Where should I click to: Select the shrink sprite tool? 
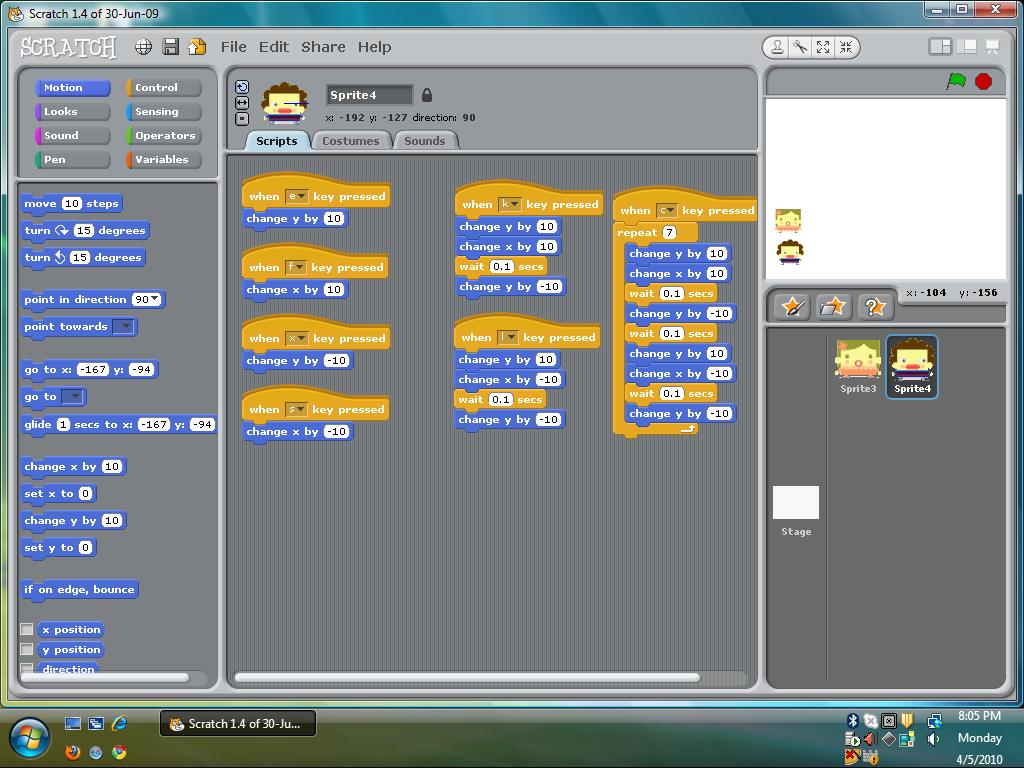pyautogui.click(x=847, y=47)
